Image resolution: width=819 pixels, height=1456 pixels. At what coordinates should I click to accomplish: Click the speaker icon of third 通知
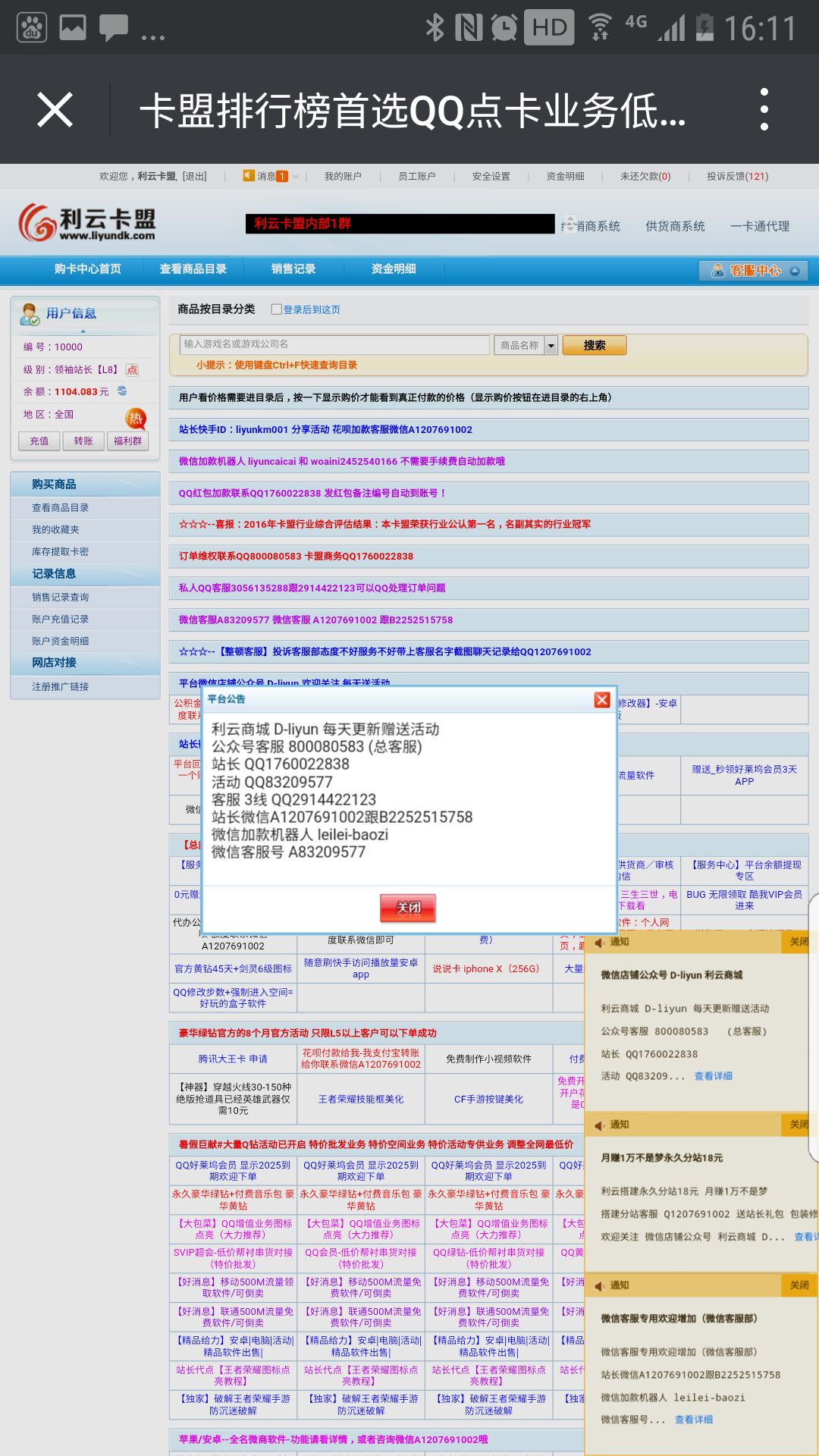(599, 1285)
